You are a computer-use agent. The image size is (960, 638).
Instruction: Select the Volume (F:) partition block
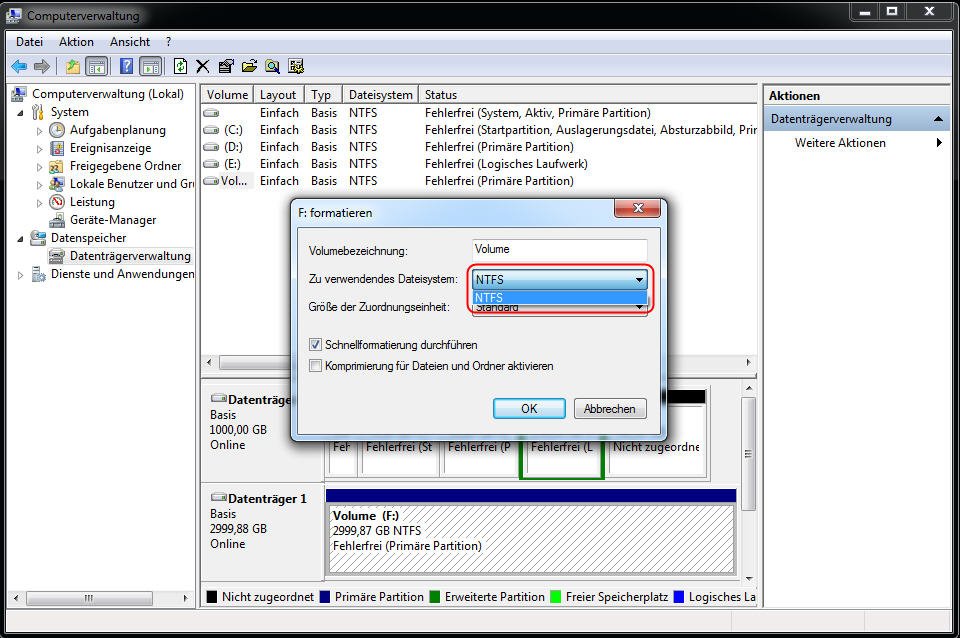pyautogui.click(x=531, y=538)
